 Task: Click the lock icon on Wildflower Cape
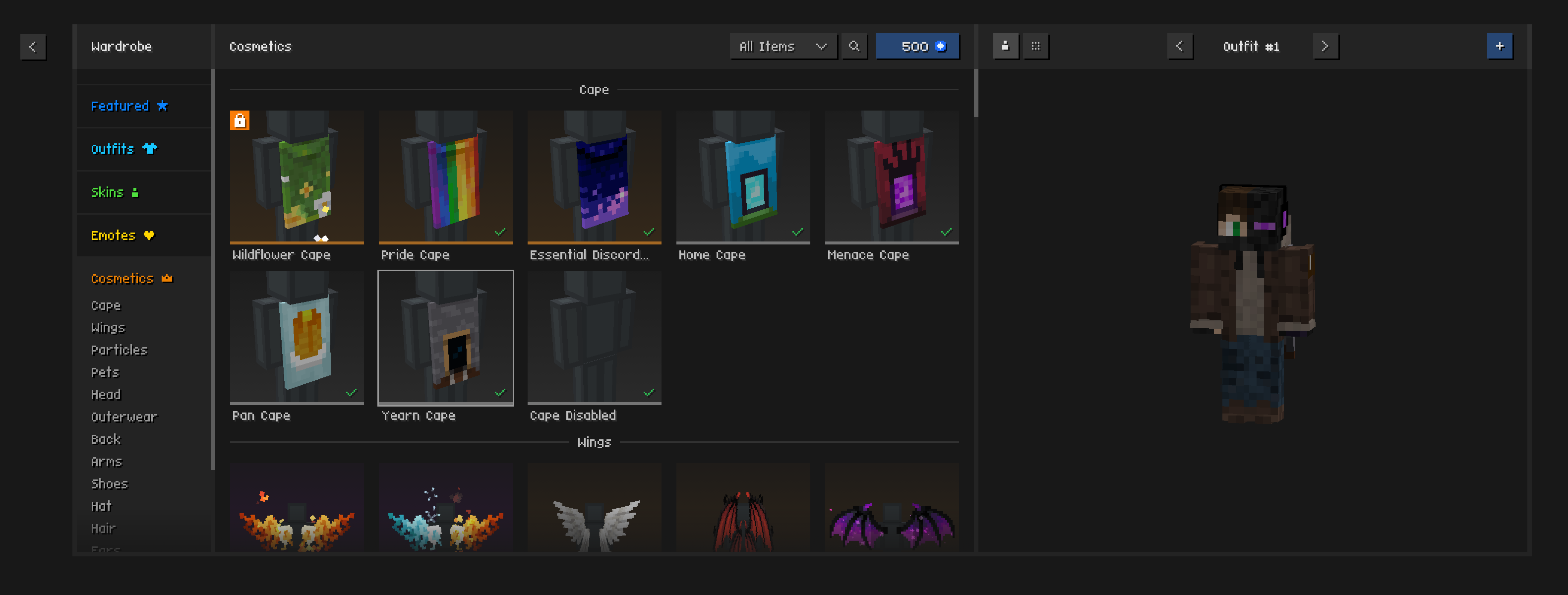tap(240, 120)
